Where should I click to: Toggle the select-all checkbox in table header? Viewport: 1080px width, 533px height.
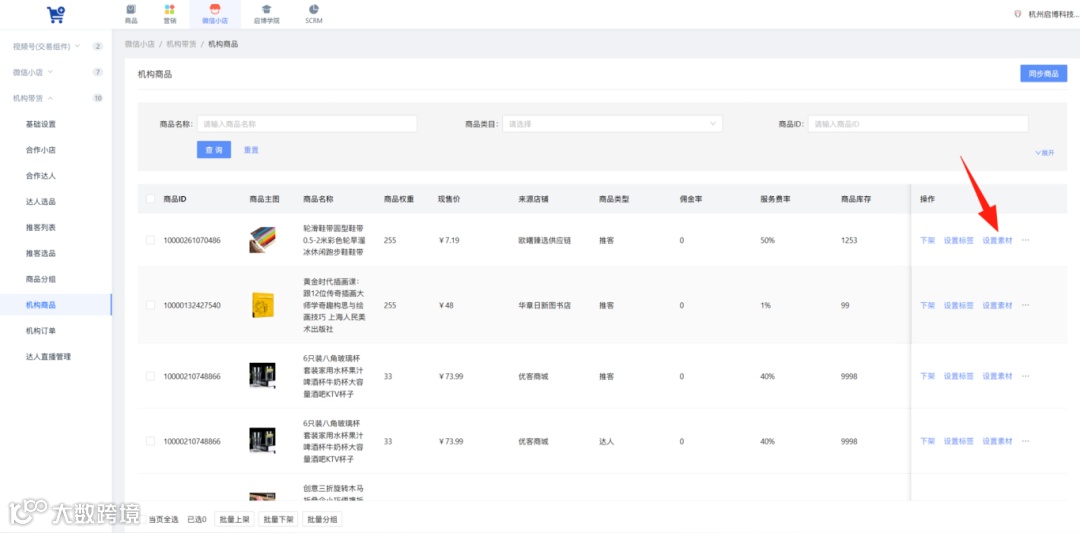[x=151, y=199]
